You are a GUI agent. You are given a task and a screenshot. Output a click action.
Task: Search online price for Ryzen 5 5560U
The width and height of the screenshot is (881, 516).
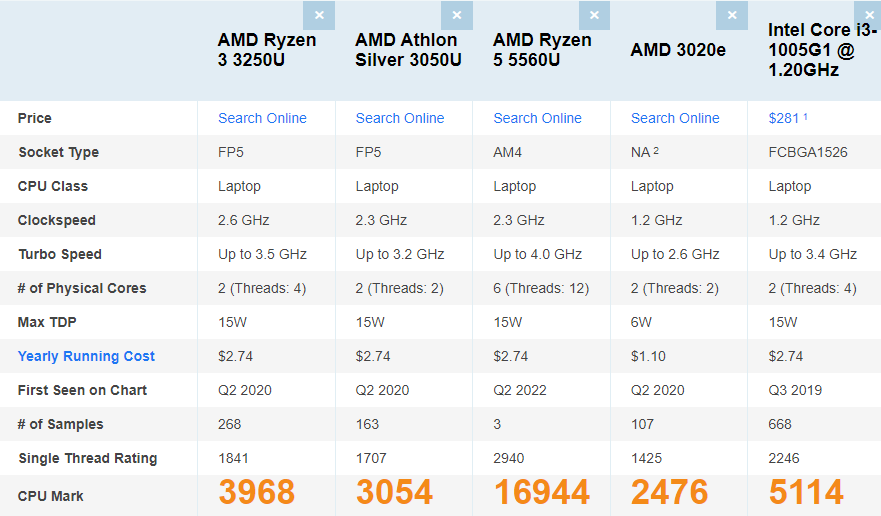[x=537, y=118]
